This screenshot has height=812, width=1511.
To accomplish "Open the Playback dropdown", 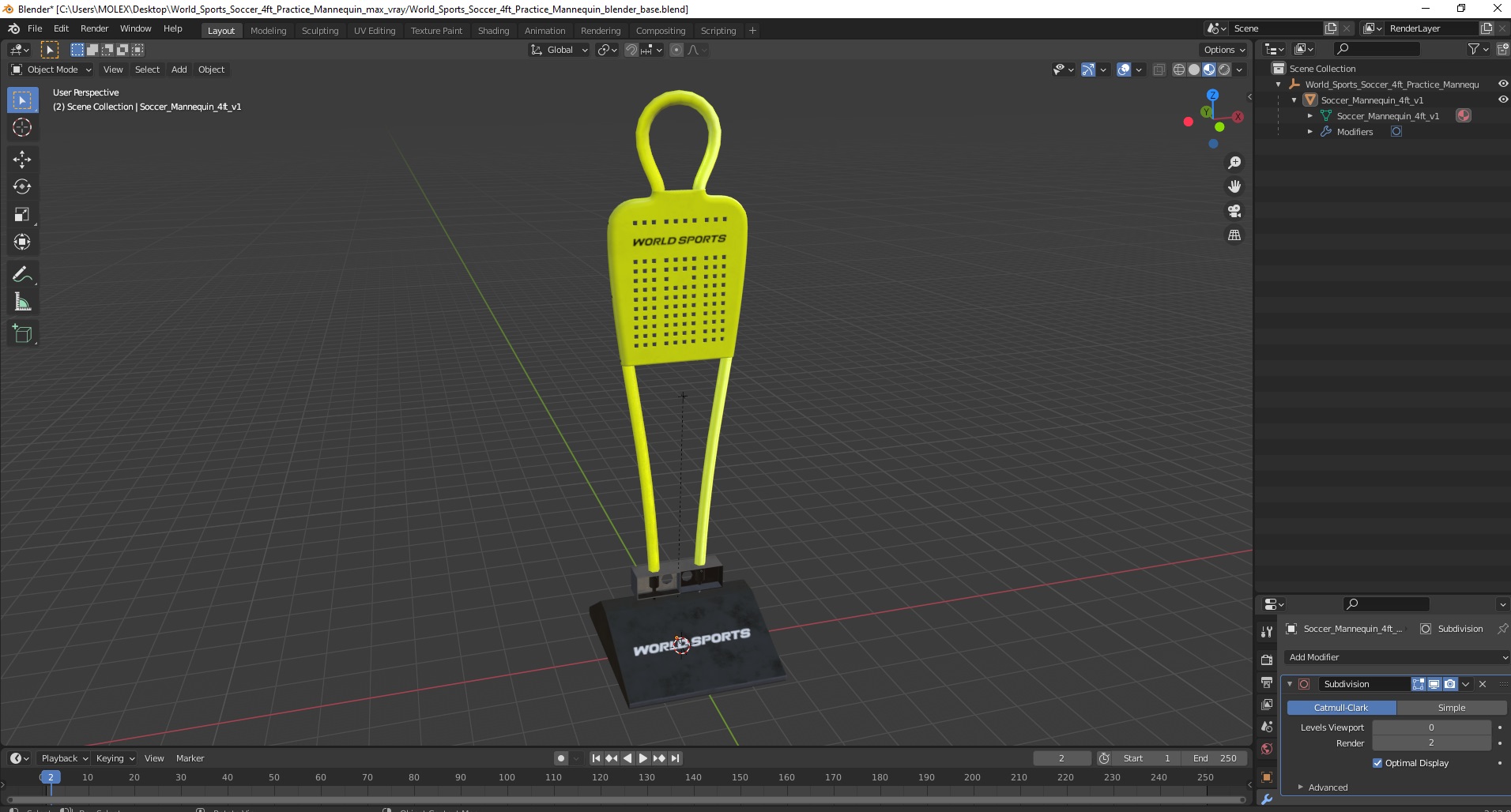I will 64,758.
